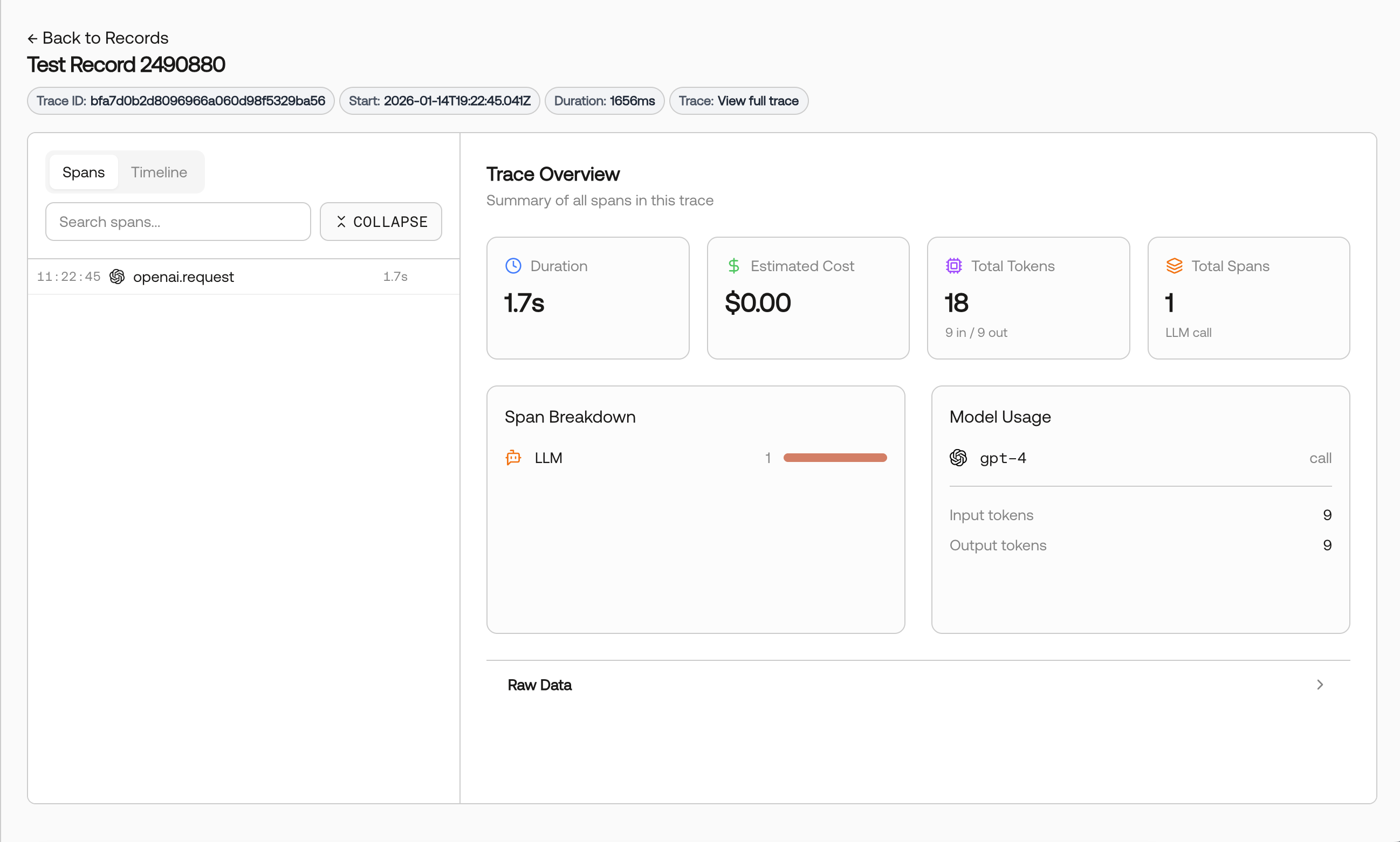Focus the Search spans input field

[x=178, y=221]
